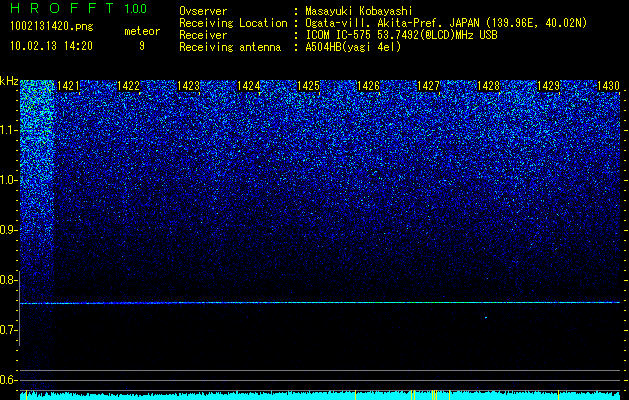Click the 1425 time axis label
The image size is (629, 400).
pos(308,86)
